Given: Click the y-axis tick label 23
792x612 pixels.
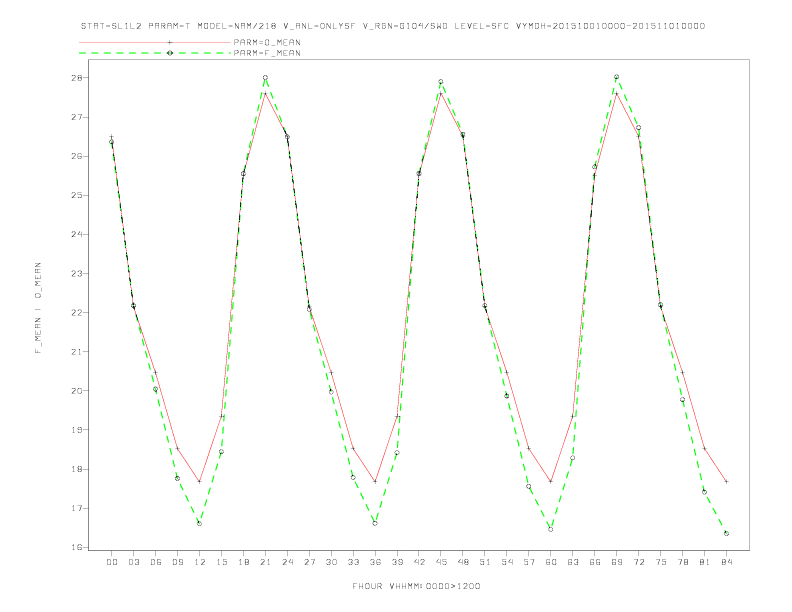Looking at the screenshot, I should click(77, 274).
